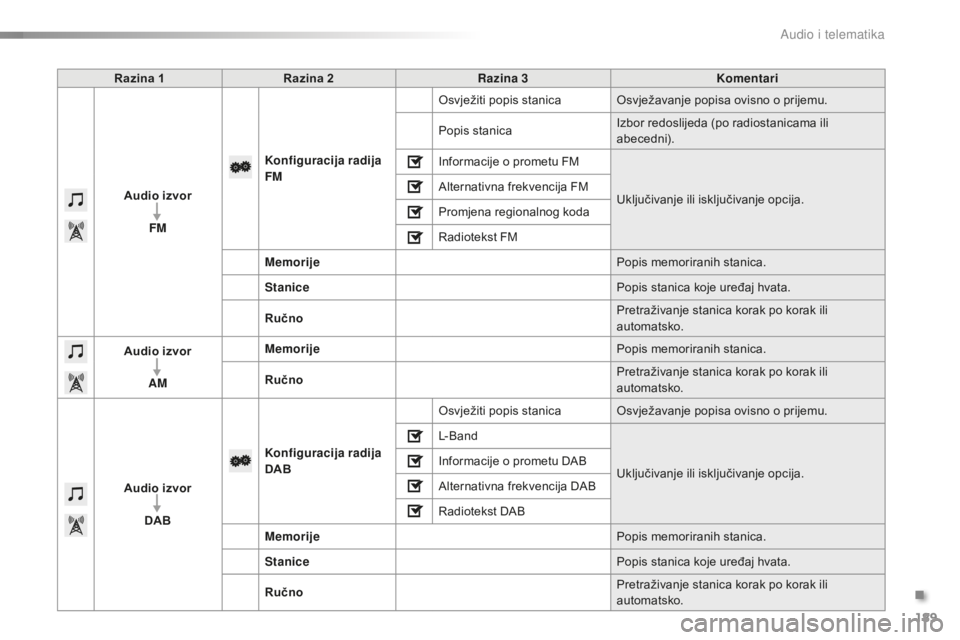Open the gears icon for Konfiguracija radija DAB

click(x=241, y=461)
